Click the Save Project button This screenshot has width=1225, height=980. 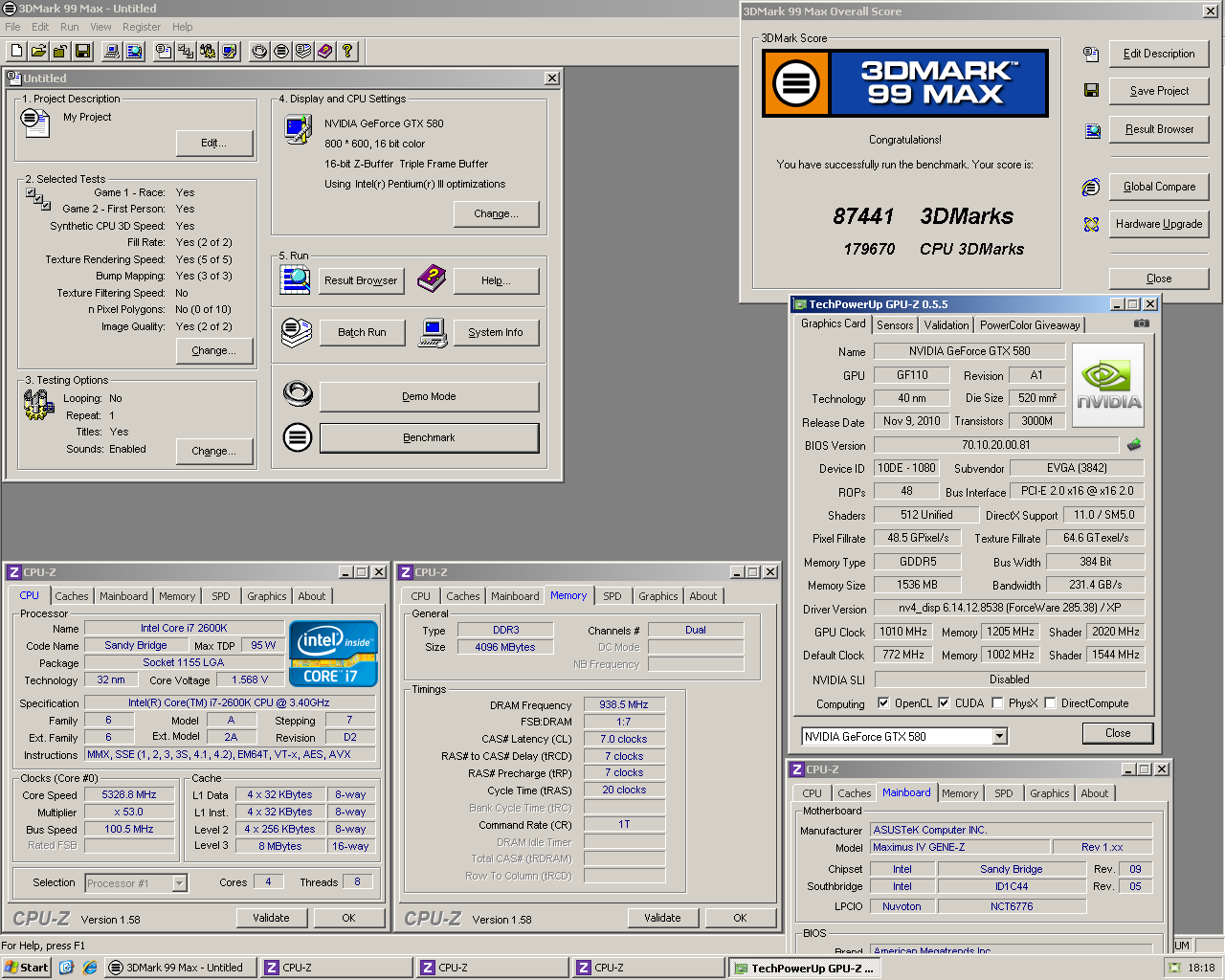coord(1159,92)
